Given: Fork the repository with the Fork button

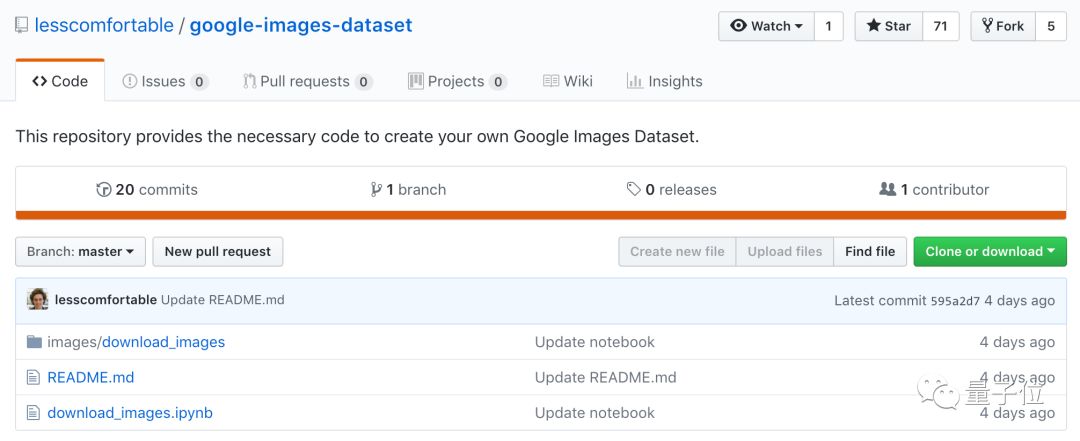Looking at the screenshot, I should [1002, 26].
